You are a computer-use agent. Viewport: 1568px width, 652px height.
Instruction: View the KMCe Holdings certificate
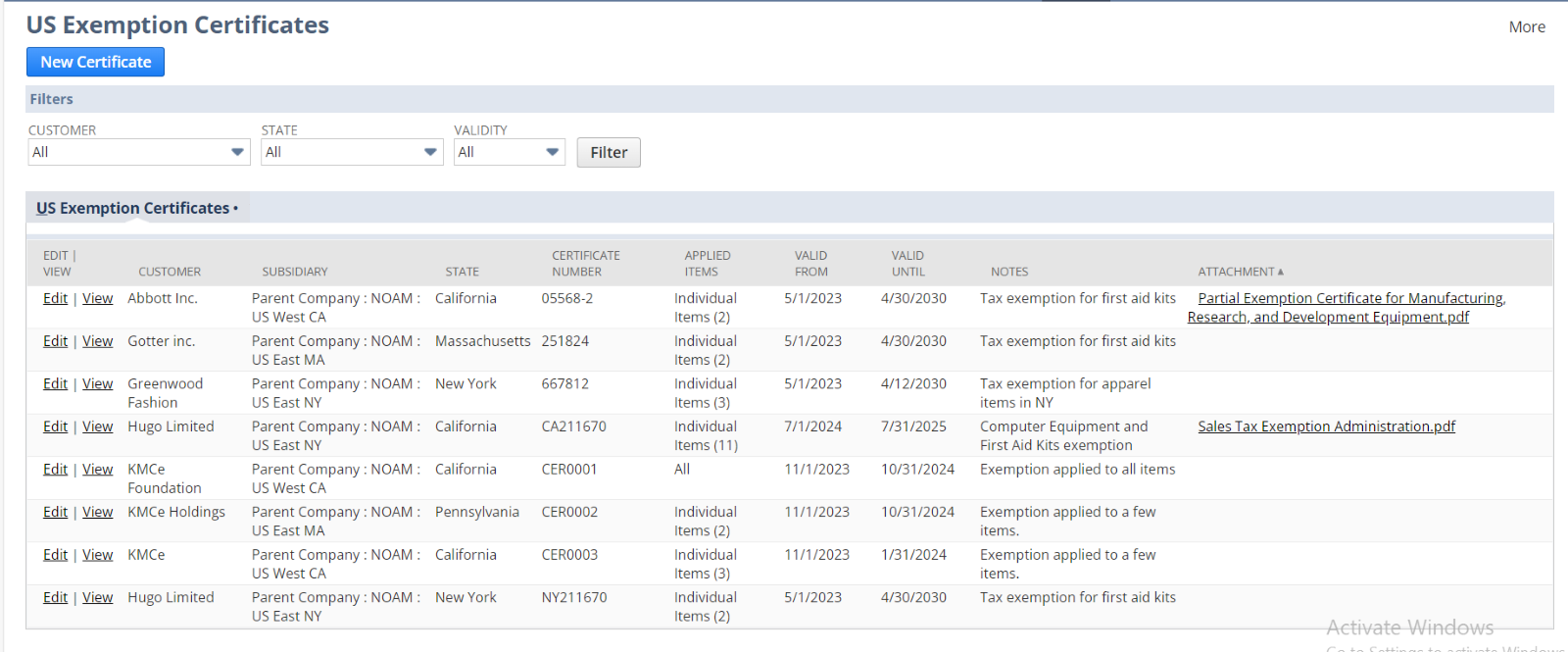click(97, 512)
